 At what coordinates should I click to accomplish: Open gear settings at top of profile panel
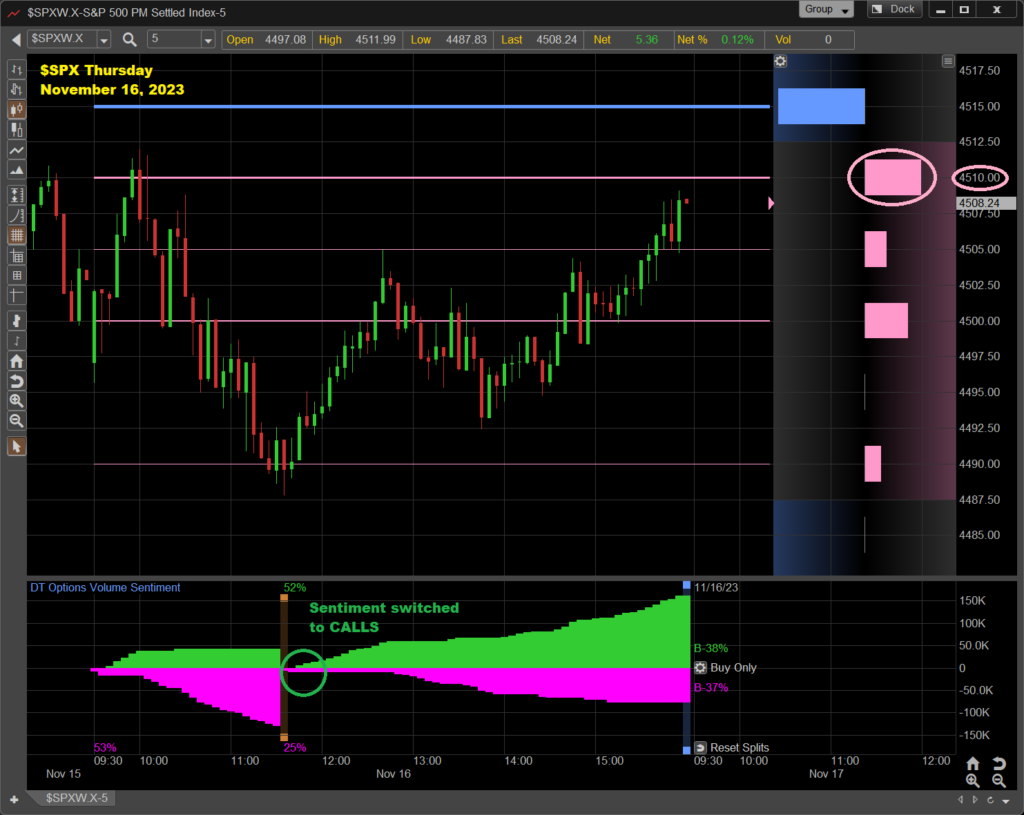[x=780, y=61]
